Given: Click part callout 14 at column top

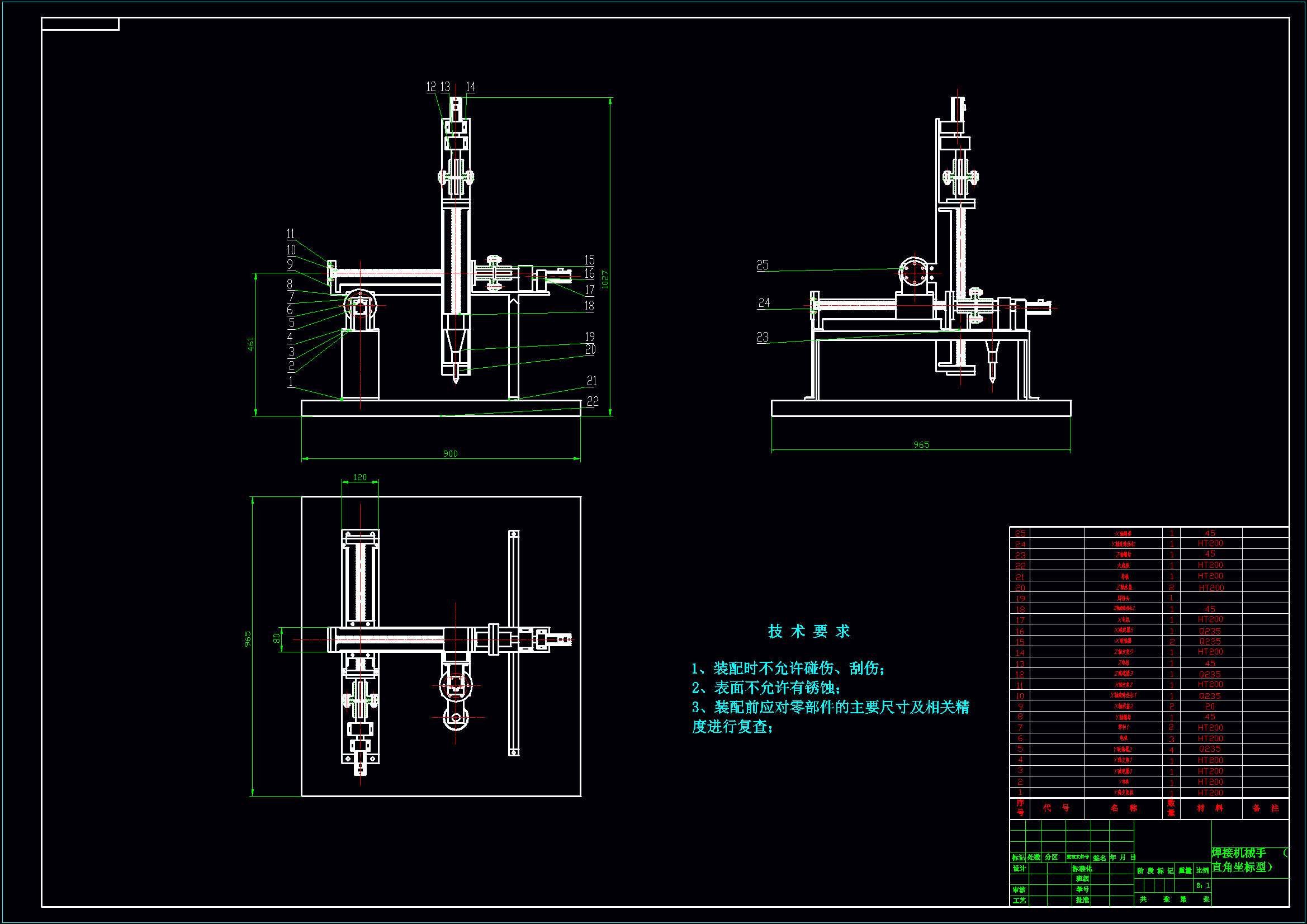Looking at the screenshot, I should coord(470,87).
